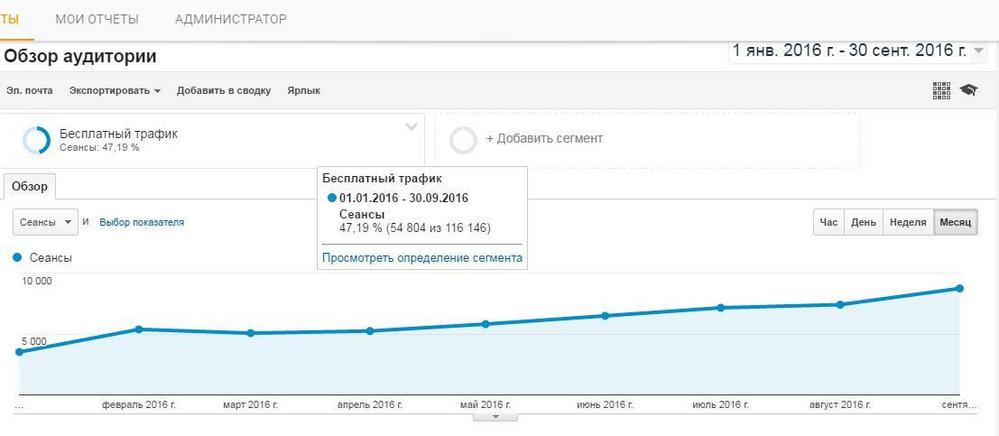
Task: Click the Бесплатный трафик segment circle icon
Action: pos(36,140)
